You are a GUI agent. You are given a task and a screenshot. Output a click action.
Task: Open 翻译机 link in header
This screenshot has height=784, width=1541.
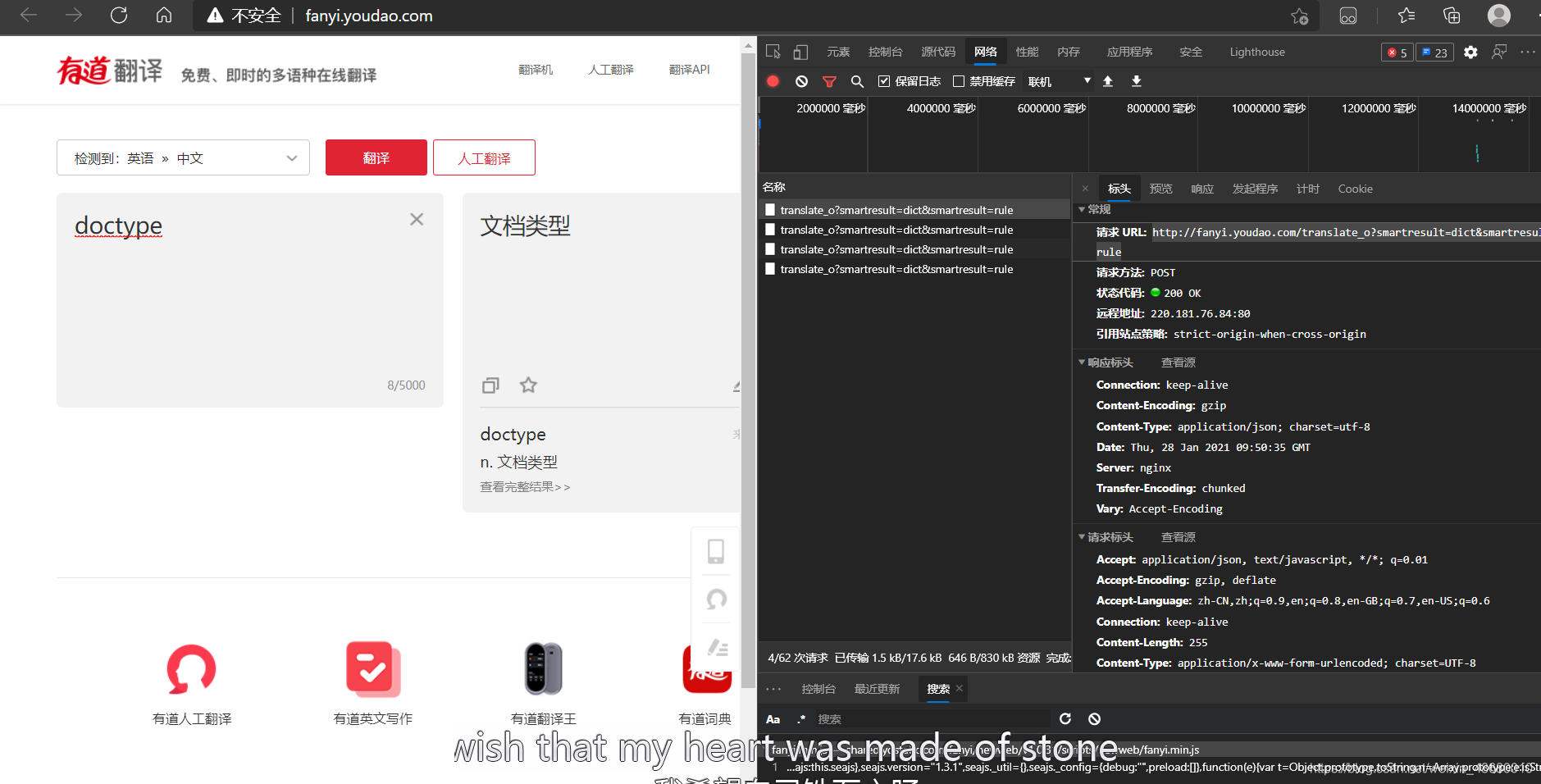tap(536, 70)
